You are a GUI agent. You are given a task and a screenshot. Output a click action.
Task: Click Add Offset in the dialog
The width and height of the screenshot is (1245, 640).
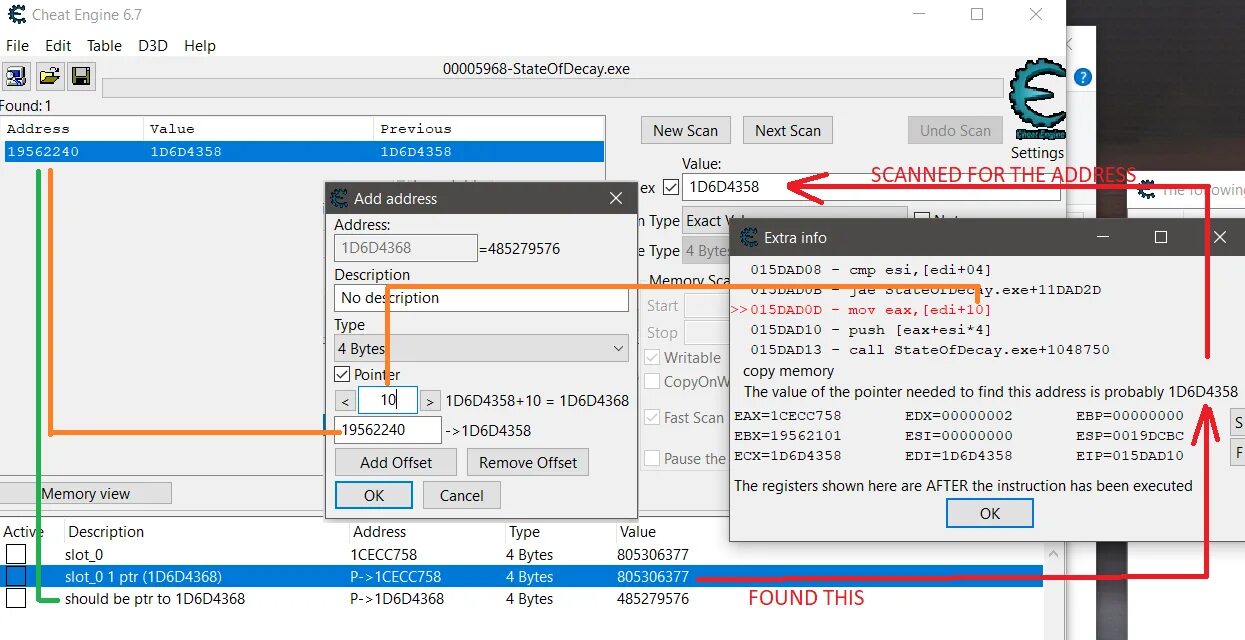395,462
